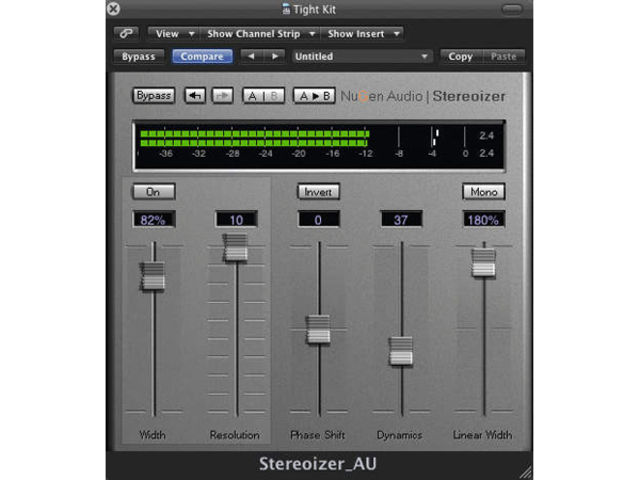
Task: Click the NuGen Audio Stereoizer logo text
Action: tap(423, 96)
